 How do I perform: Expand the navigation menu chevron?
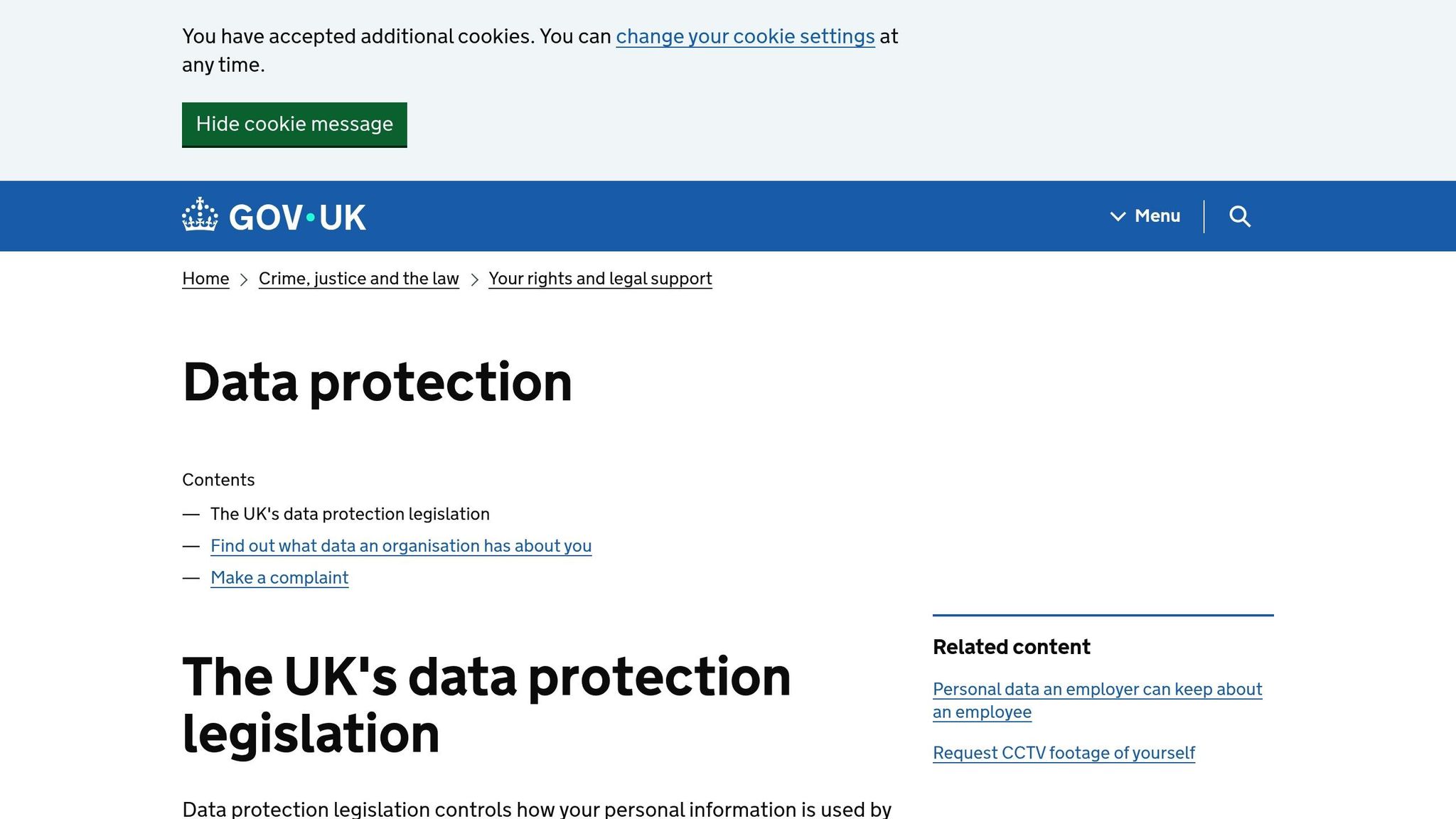coord(1118,216)
